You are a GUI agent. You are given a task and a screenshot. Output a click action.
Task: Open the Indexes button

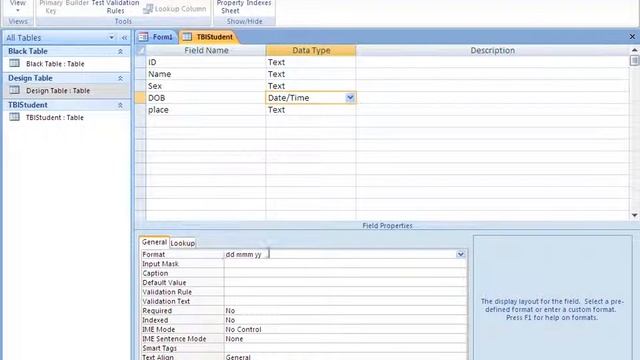(x=259, y=3)
